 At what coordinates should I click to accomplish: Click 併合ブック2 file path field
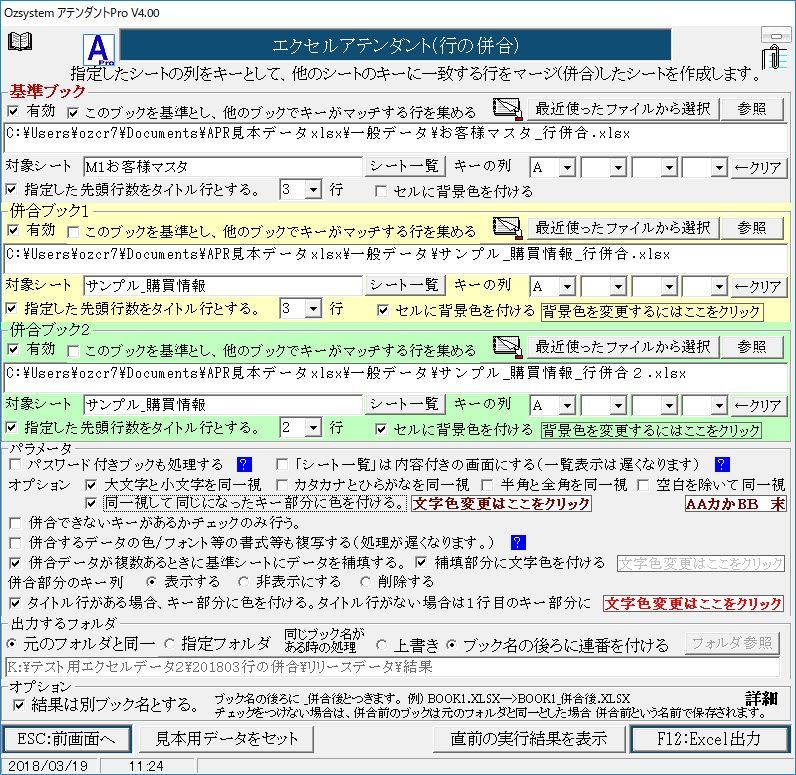click(396, 378)
